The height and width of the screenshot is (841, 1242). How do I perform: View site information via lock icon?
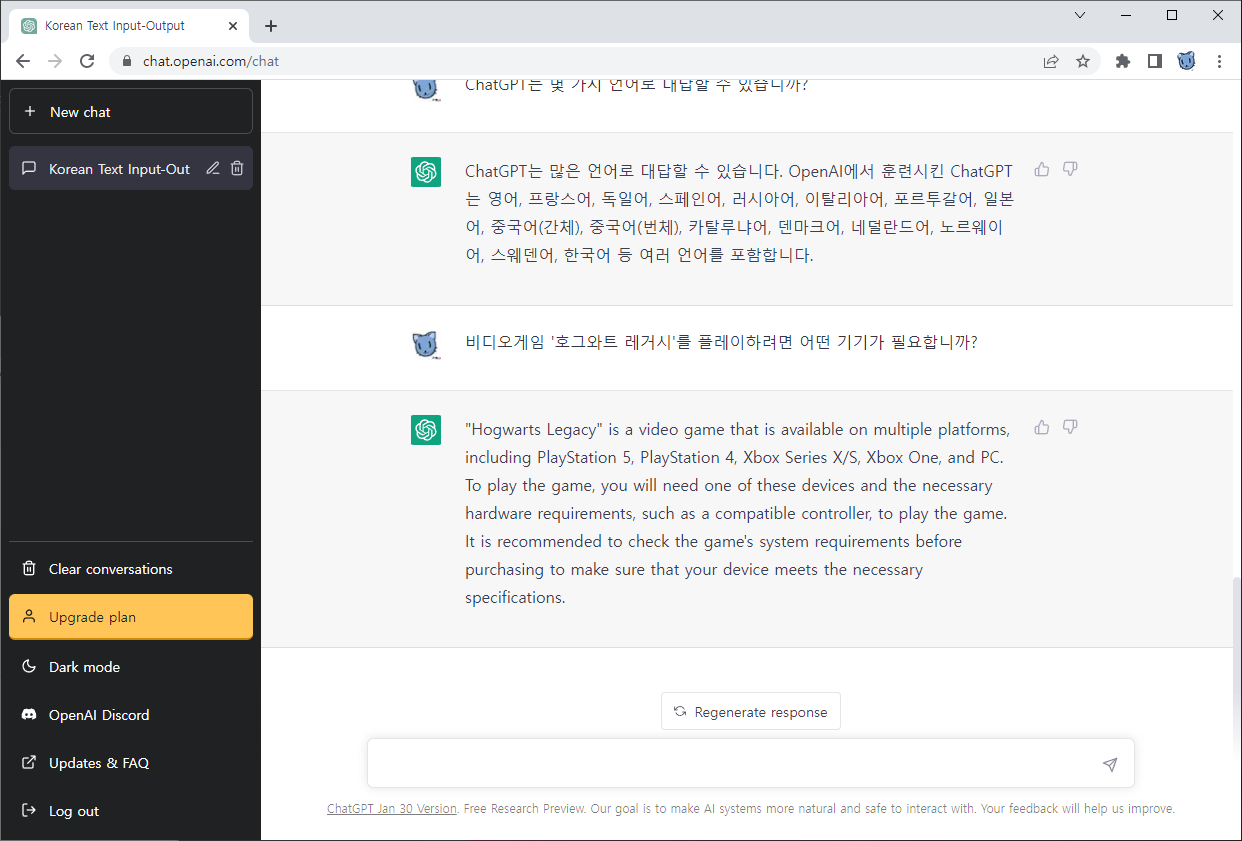[126, 61]
